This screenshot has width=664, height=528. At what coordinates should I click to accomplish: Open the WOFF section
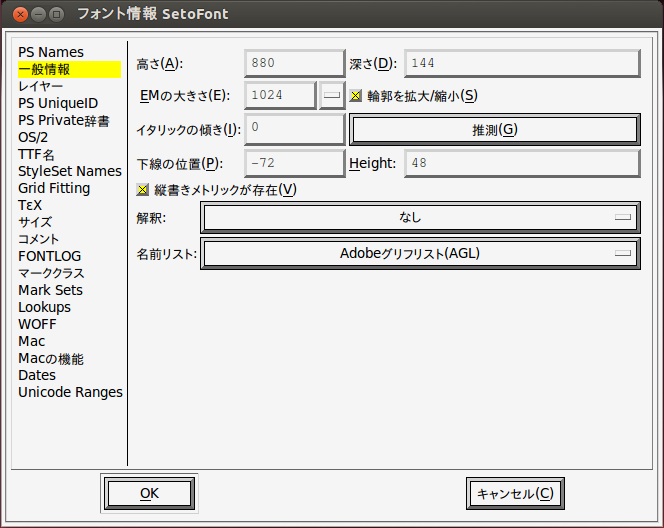point(37,324)
